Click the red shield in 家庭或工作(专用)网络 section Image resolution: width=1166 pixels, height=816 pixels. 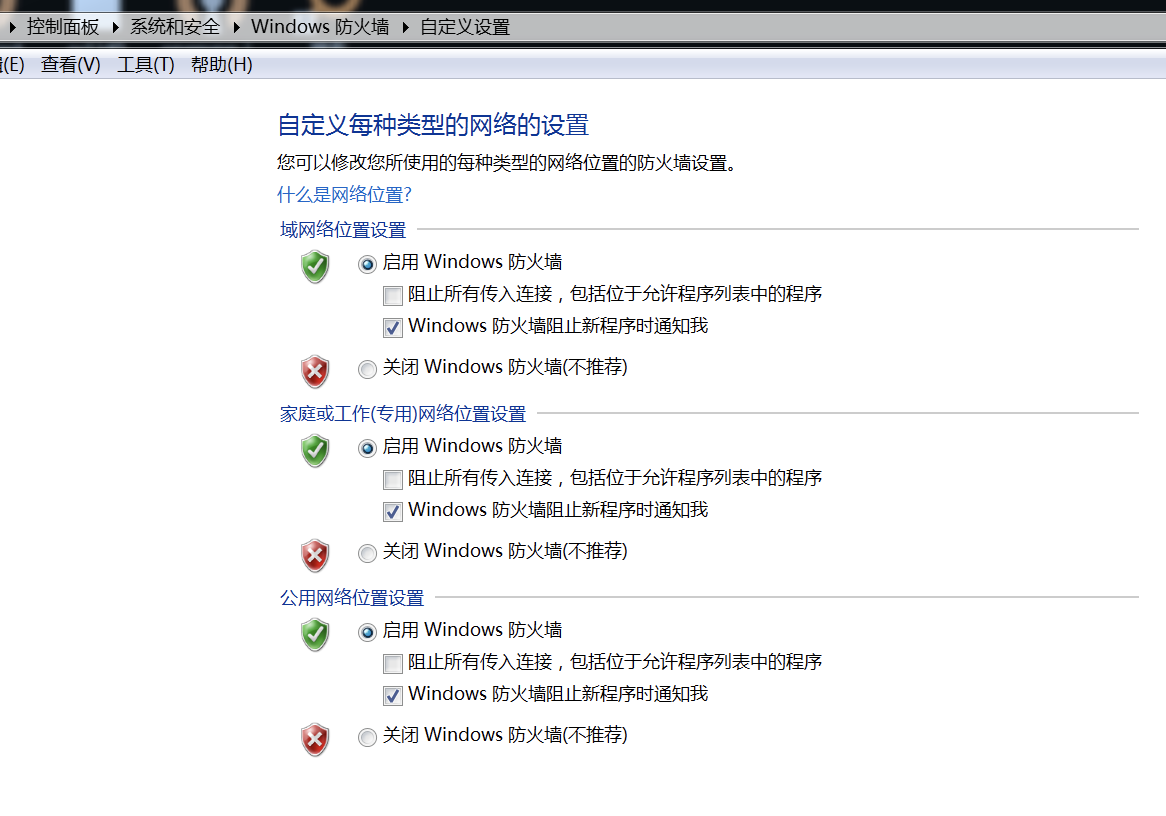point(315,555)
